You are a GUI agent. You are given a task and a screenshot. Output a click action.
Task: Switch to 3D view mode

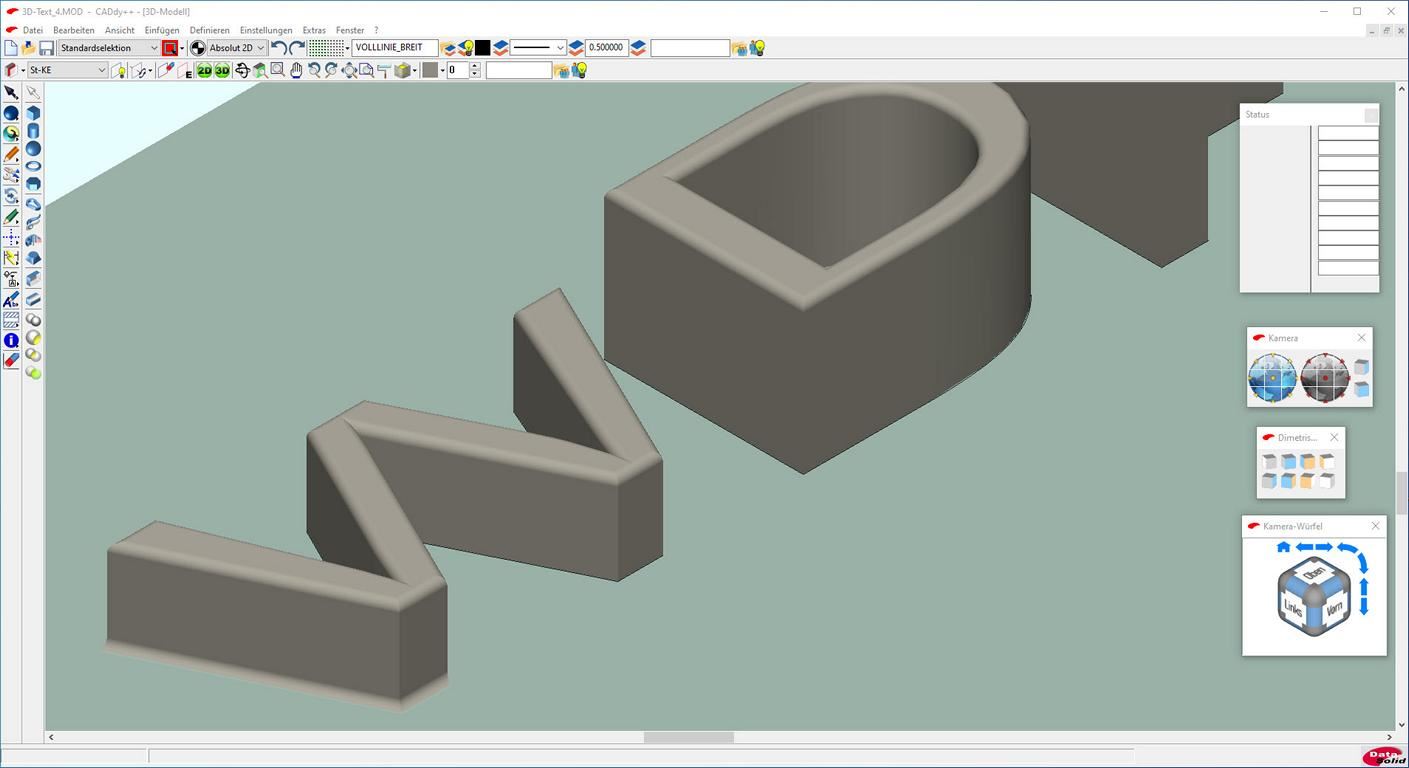click(x=222, y=70)
